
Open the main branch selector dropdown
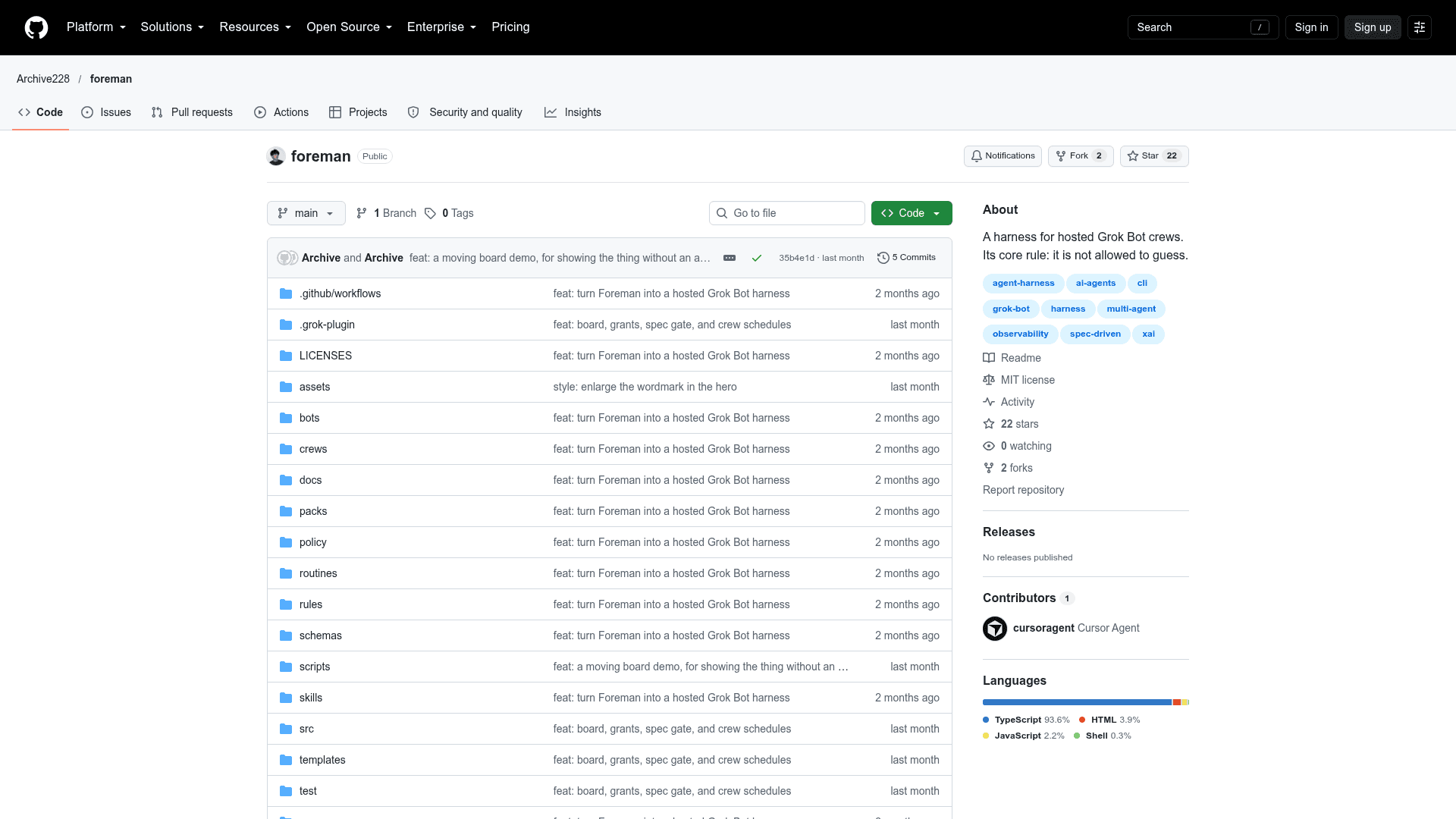[306, 213]
